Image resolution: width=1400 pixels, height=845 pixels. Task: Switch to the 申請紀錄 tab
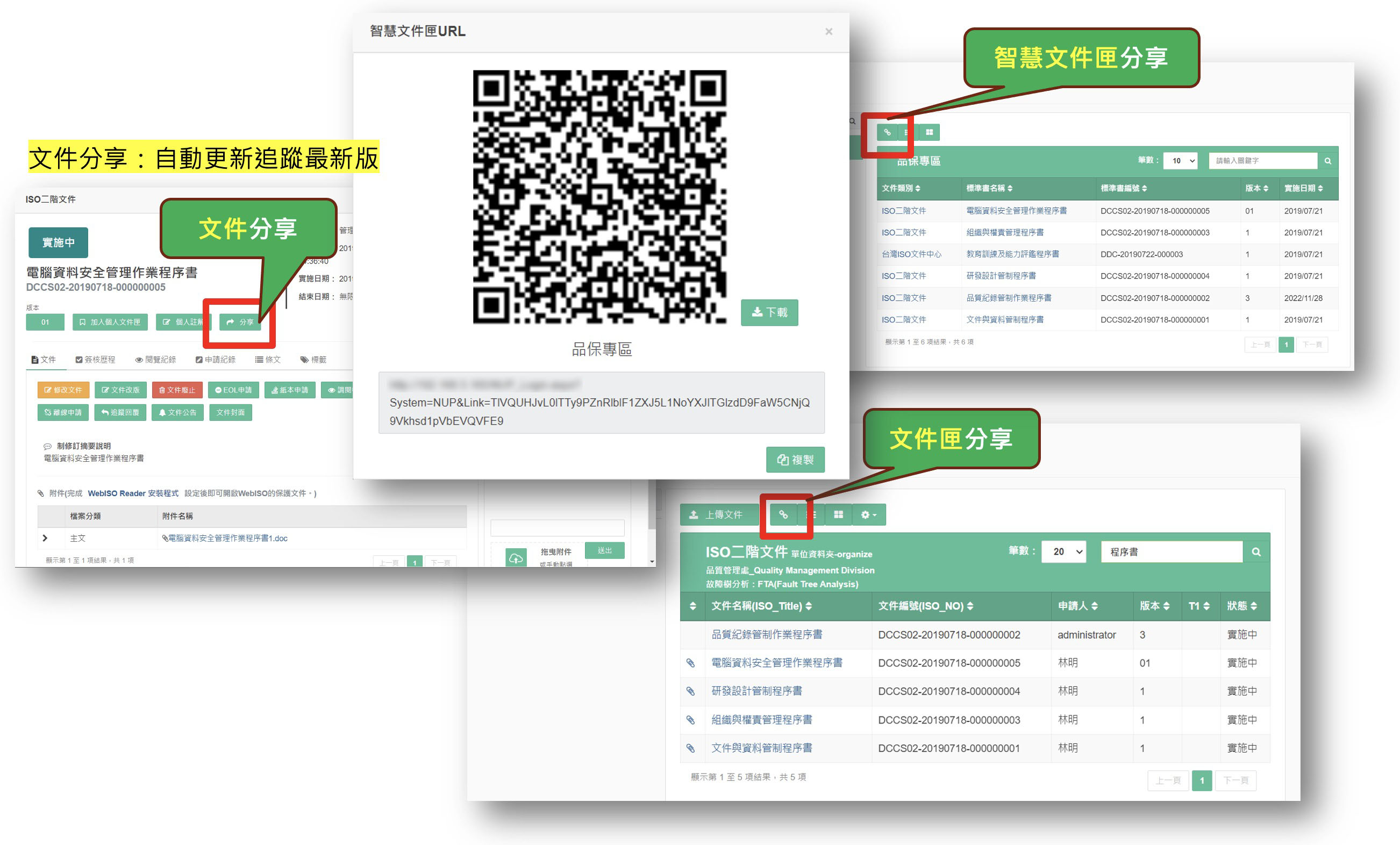216,360
